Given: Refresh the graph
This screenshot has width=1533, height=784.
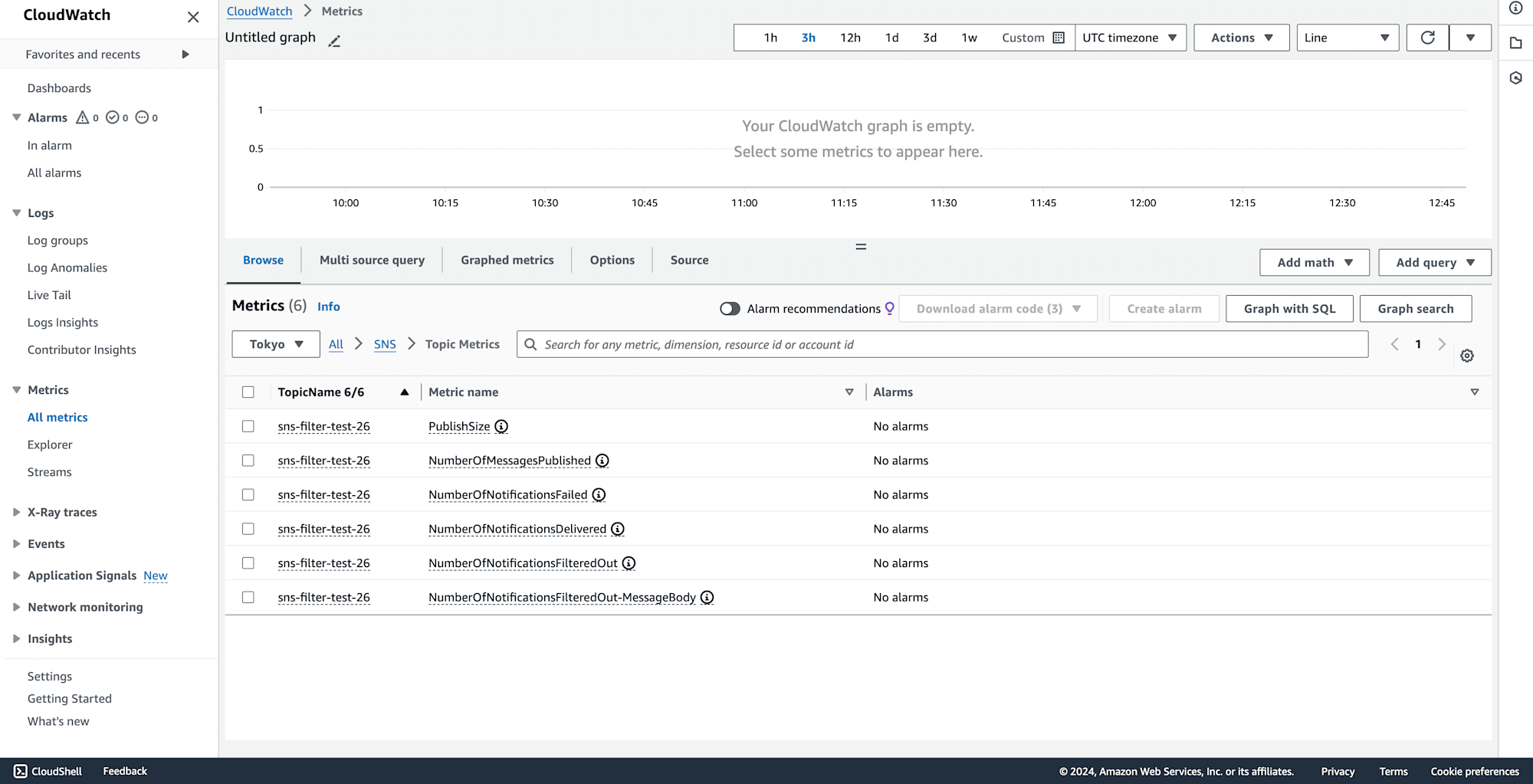Looking at the screenshot, I should (1427, 38).
